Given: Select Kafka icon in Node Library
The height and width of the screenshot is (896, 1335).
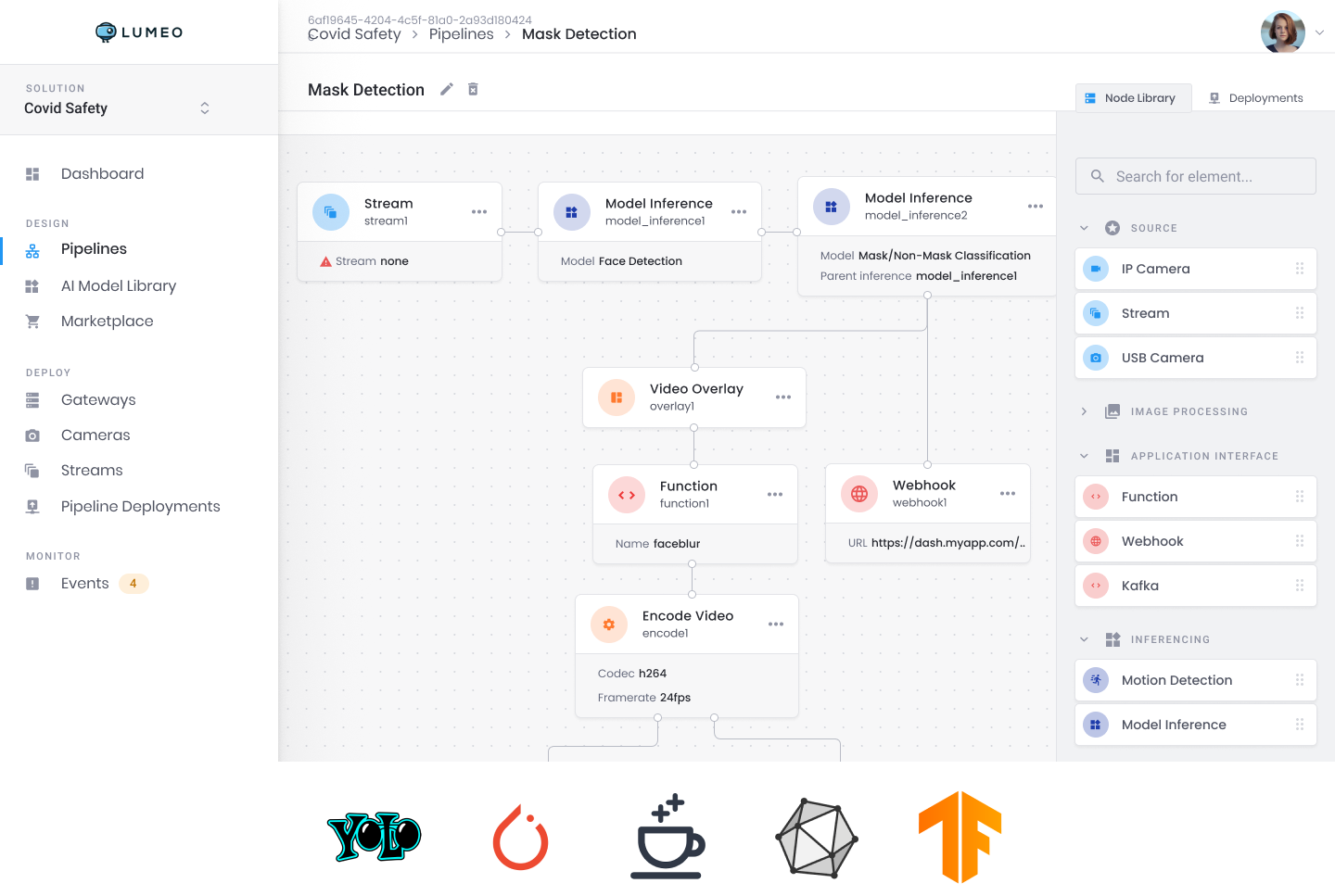Looking at the screenshot, I should [x=1096, y=586].
